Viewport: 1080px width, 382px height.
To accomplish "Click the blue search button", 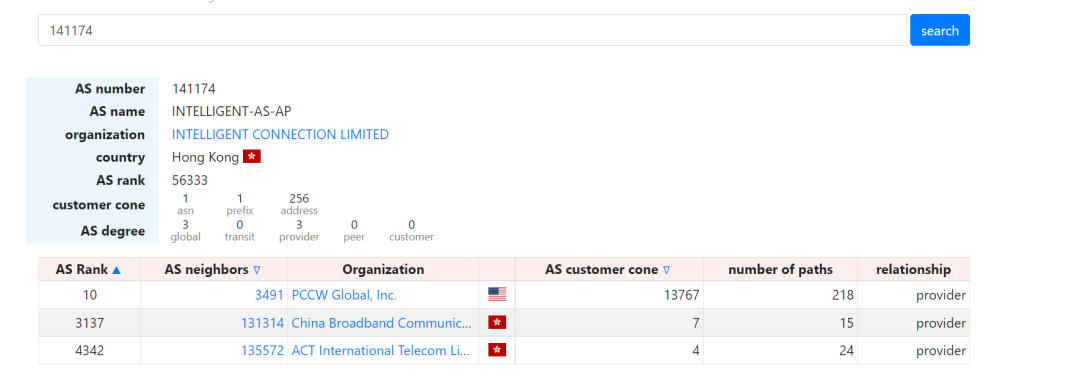I will pyautogui.click(x=939, y=30).
